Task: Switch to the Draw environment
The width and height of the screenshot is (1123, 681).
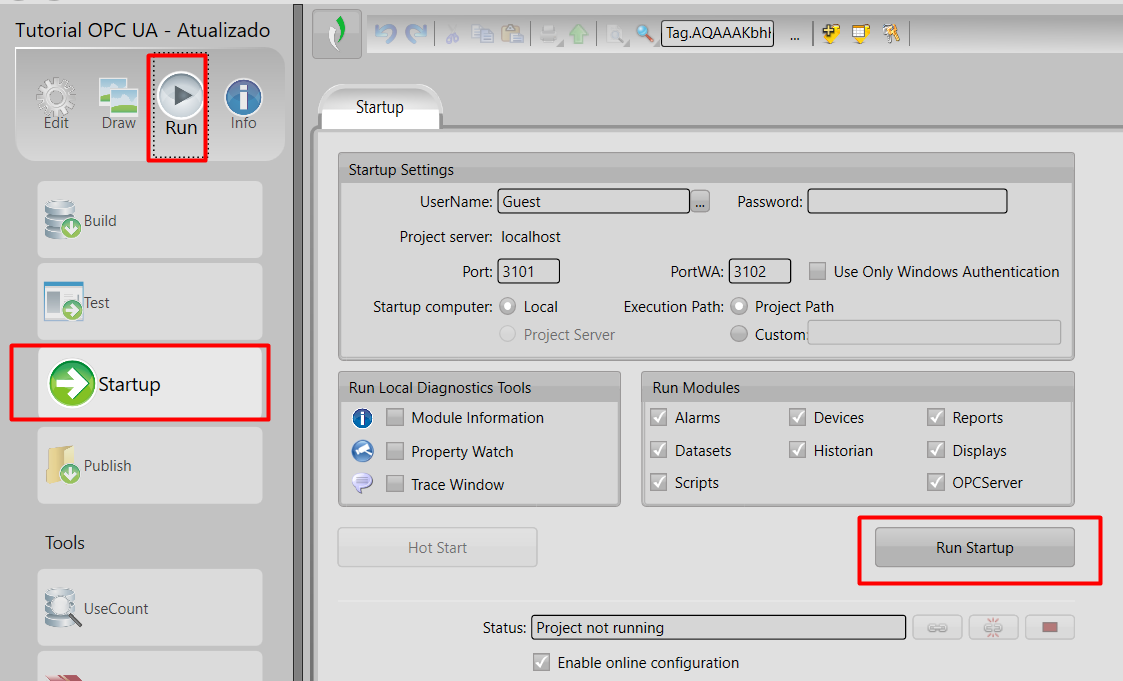Action: [118, 105]
